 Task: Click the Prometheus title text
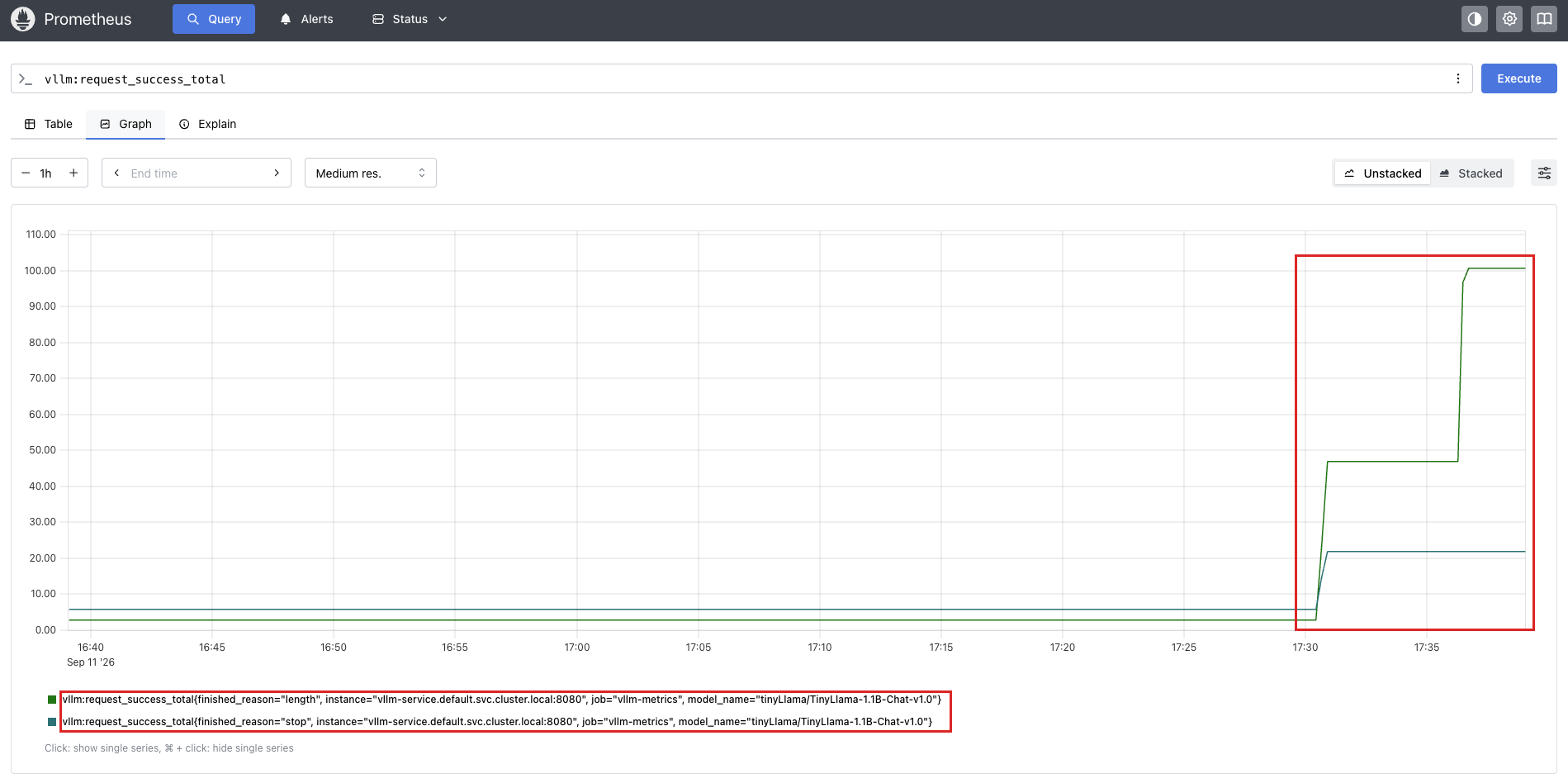tap(88, 19)
